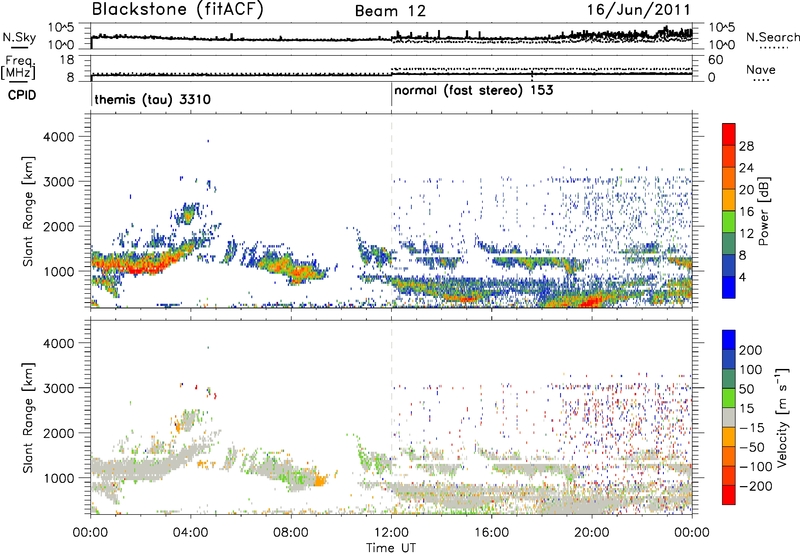This screenshot has height=554, width=800.
Task: Click '200' on the Velocity colorbar
Action: [x=751, y=350]
